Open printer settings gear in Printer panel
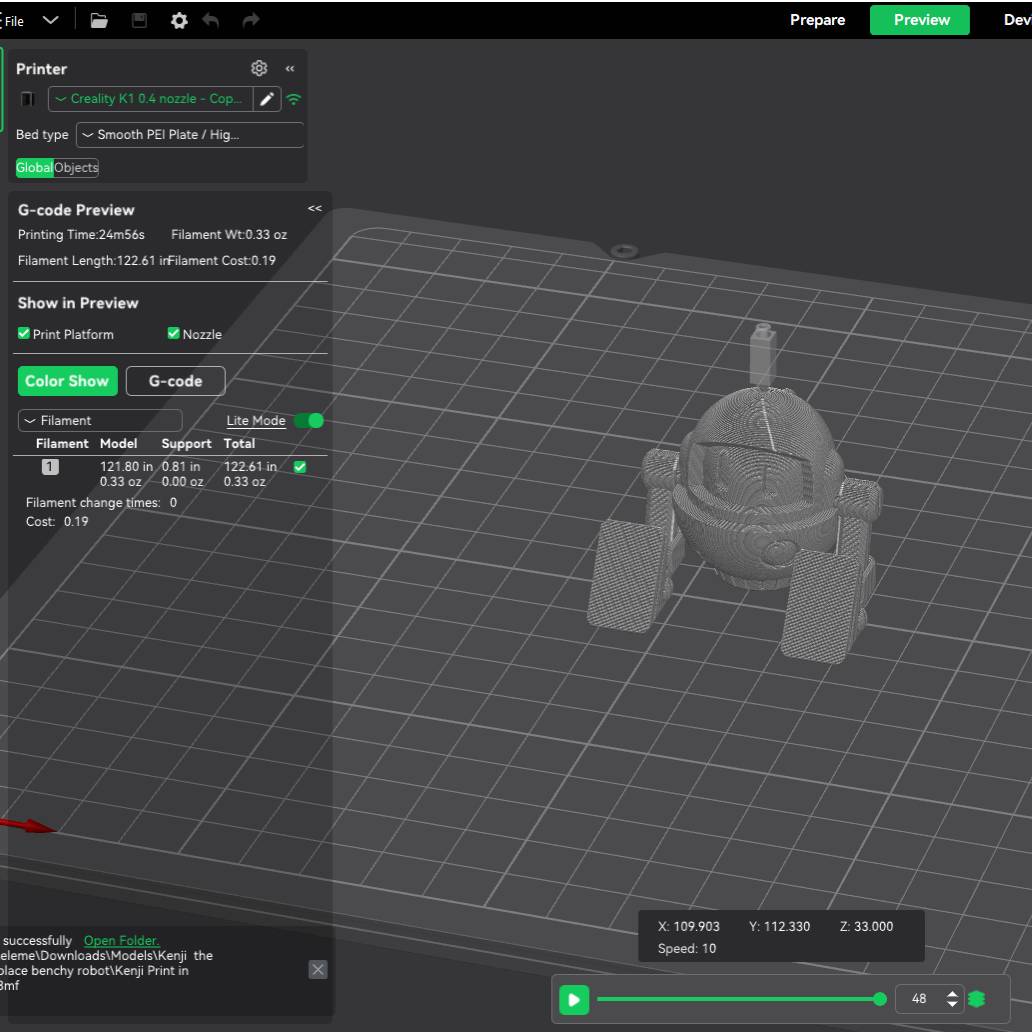Image resolution: width=1032 pixels, height=1032 pixels. (x=259, y=68)
